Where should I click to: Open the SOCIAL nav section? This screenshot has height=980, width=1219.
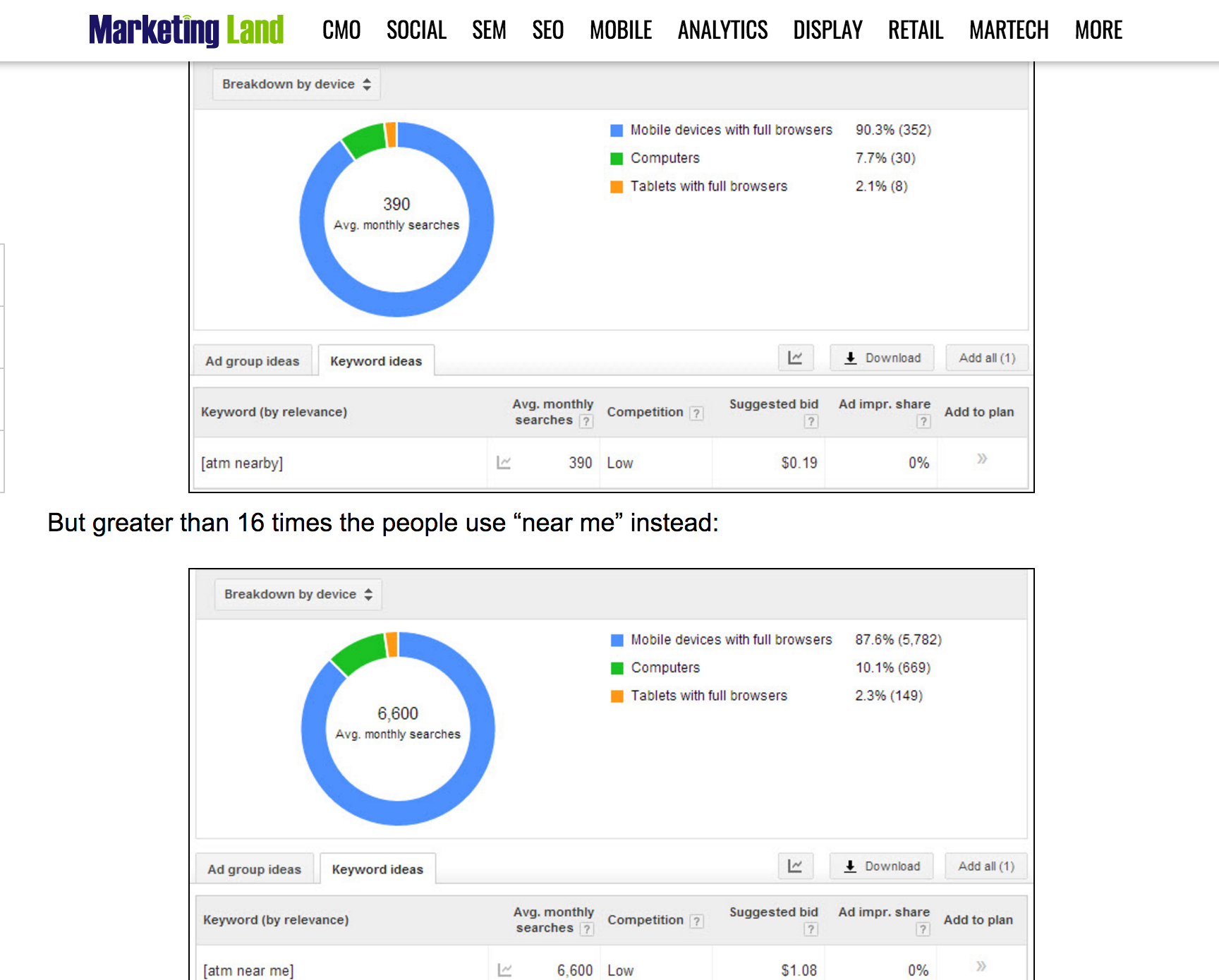[416, 30]
